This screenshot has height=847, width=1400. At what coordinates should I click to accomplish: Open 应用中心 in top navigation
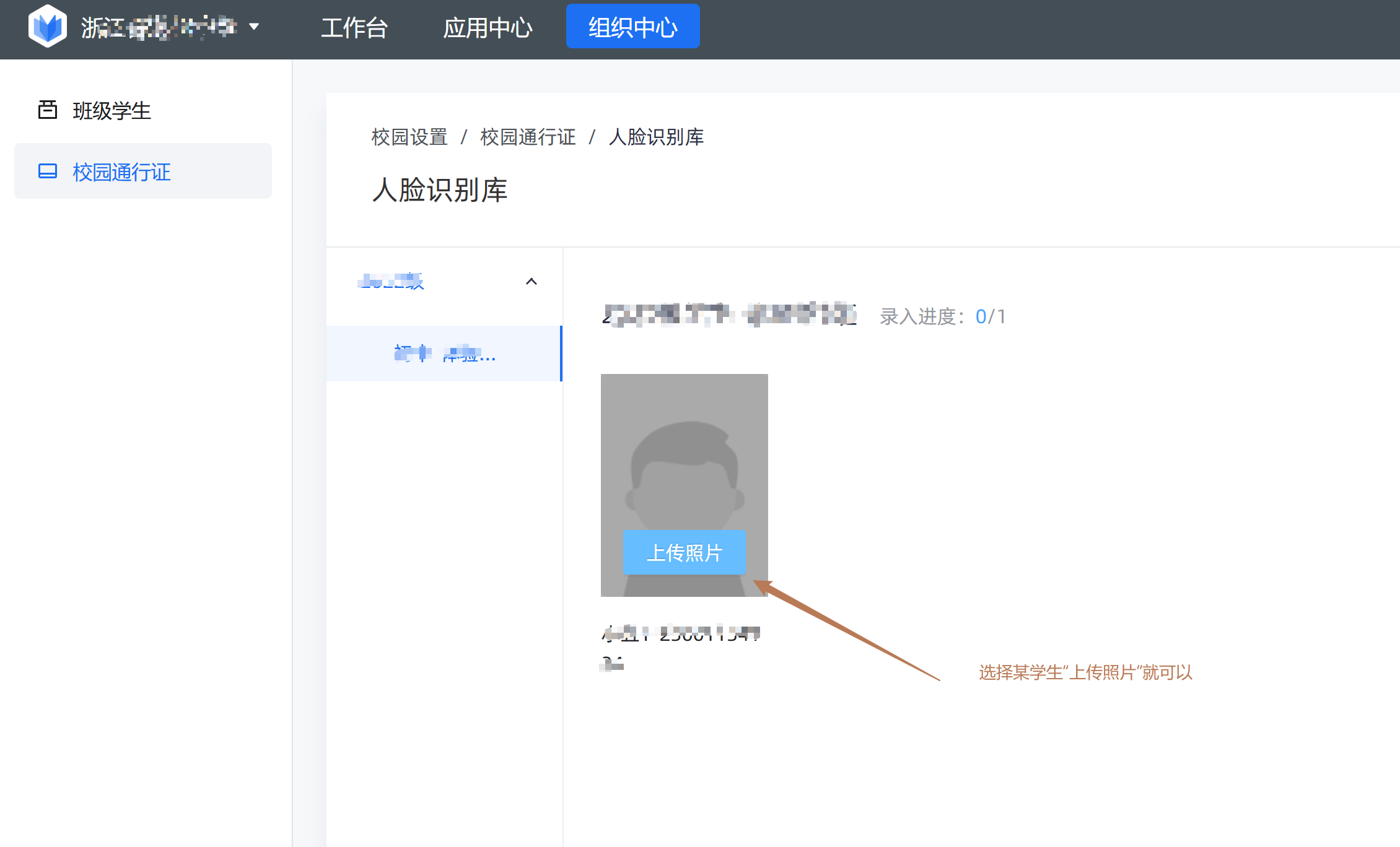coord(488,28)
